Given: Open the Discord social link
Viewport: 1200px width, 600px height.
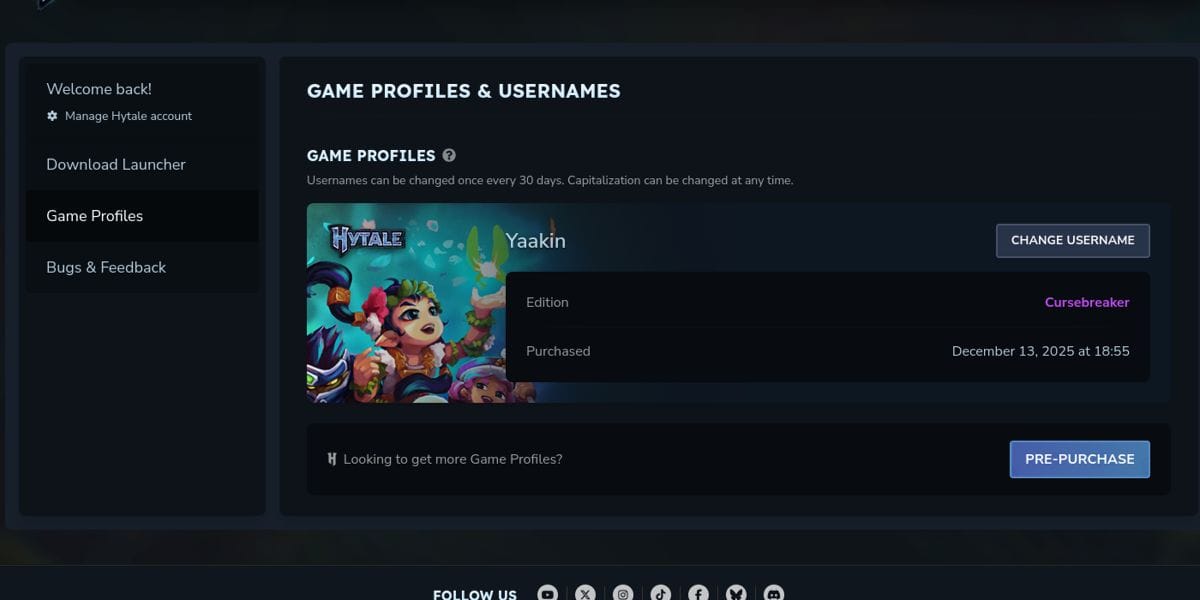Looking at the screenshot, I should (774, 594).
